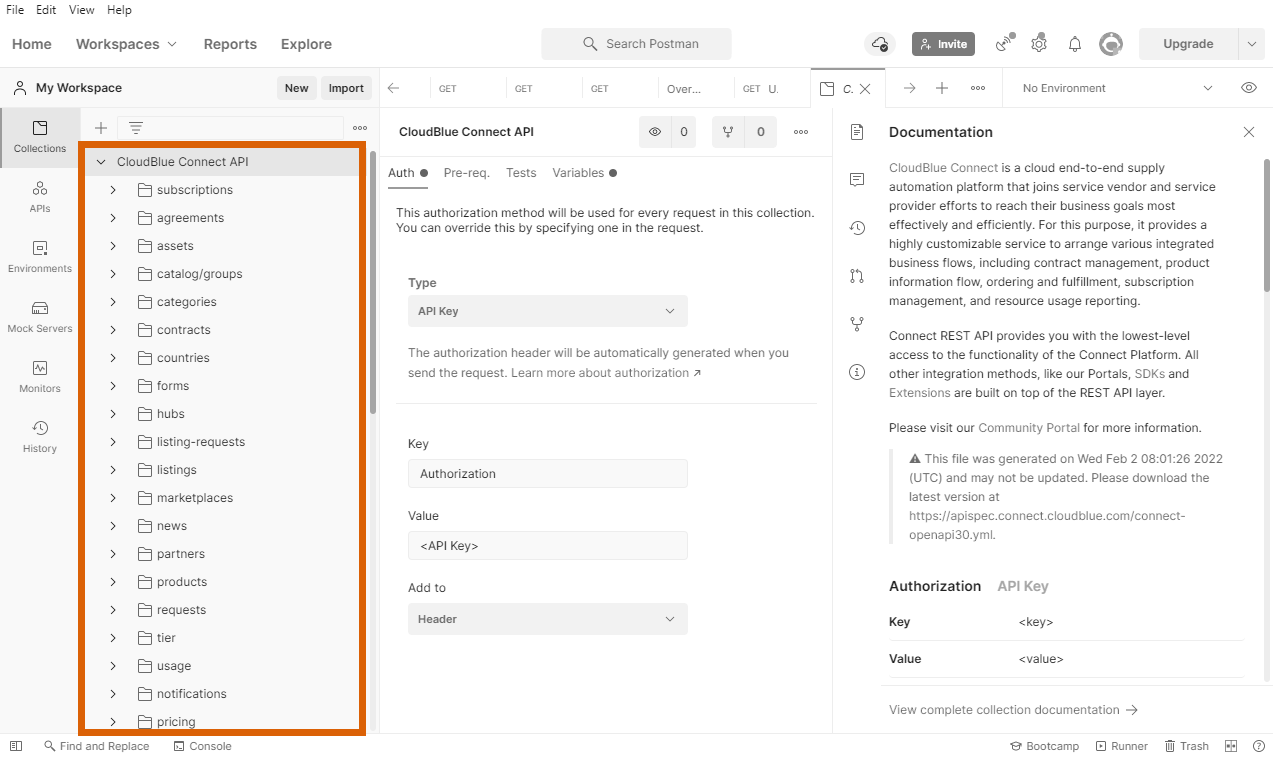This screenshot has width=1273, height=758.
Task: Expand the subscriptions folder
Action: pyautogui.click(x=113, y=190)
